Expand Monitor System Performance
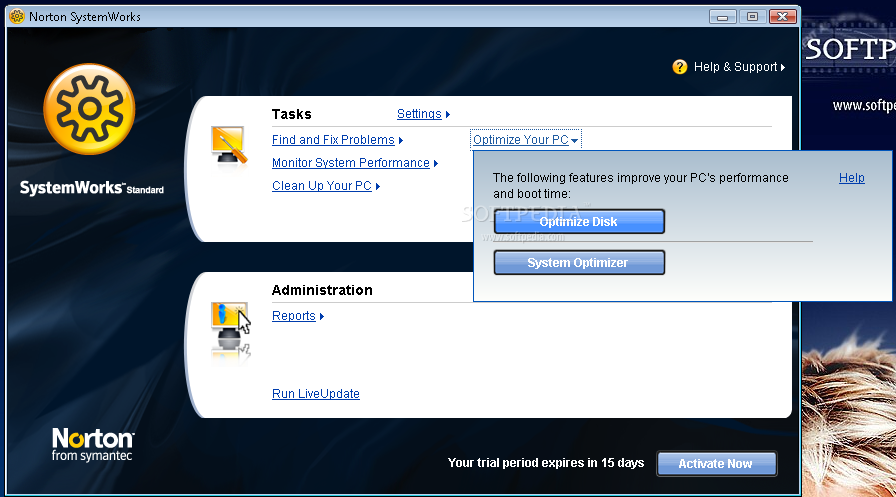Screen dimensions: 896x497 tap(355, 163)
